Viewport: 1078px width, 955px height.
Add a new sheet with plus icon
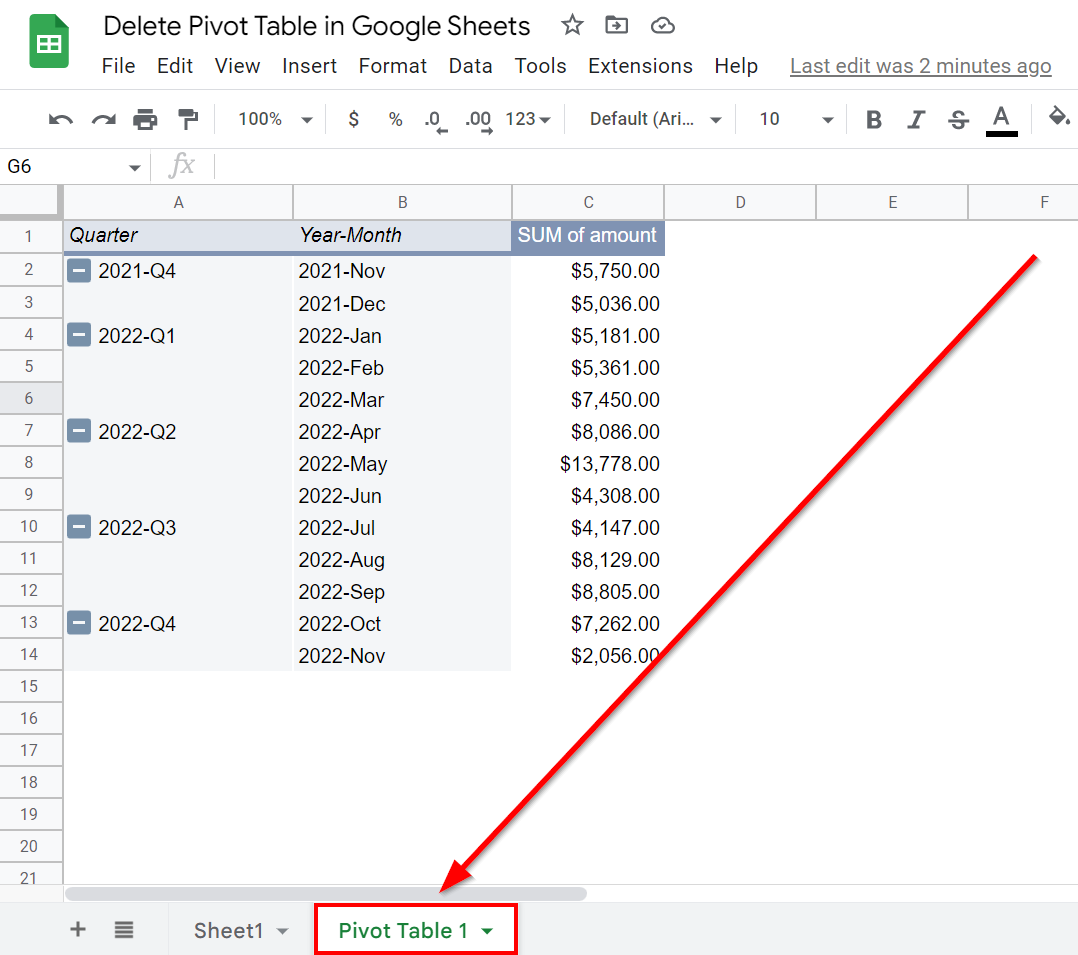click(x=78, y=929)
